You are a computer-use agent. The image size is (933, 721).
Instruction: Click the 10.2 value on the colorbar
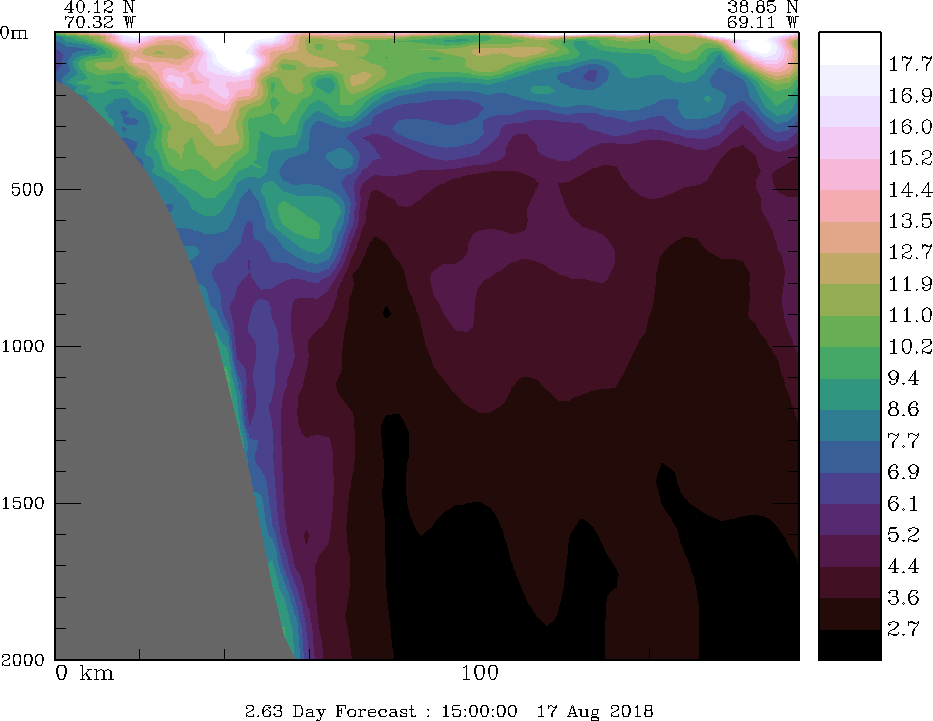click(910, 347)
